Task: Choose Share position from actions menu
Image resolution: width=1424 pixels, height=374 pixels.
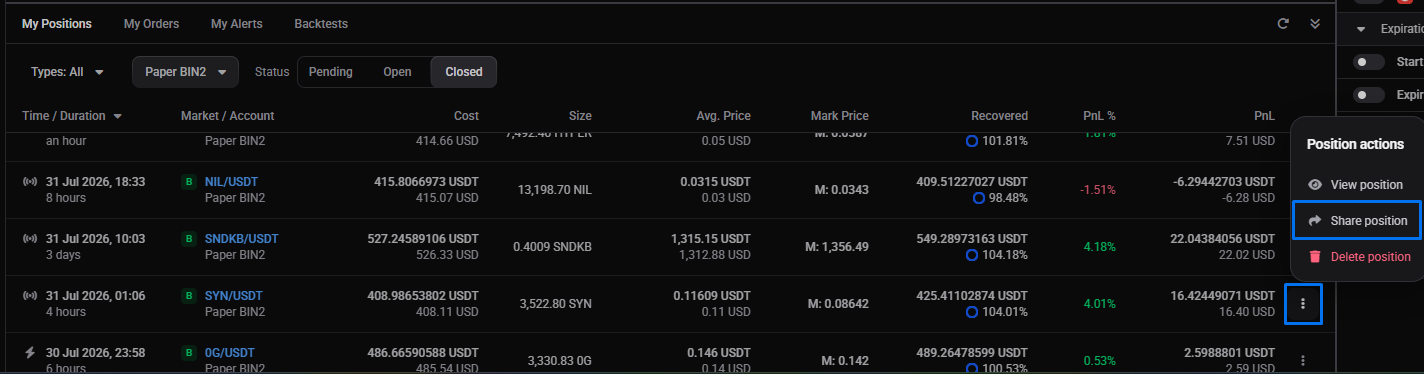Action: click(1357, 220)
